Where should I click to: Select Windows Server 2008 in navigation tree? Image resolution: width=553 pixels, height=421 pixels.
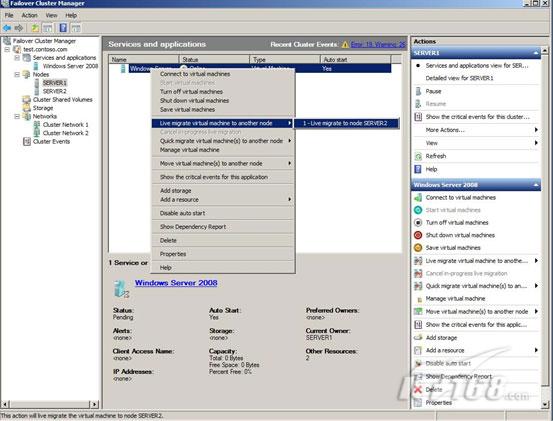(71, 66)
